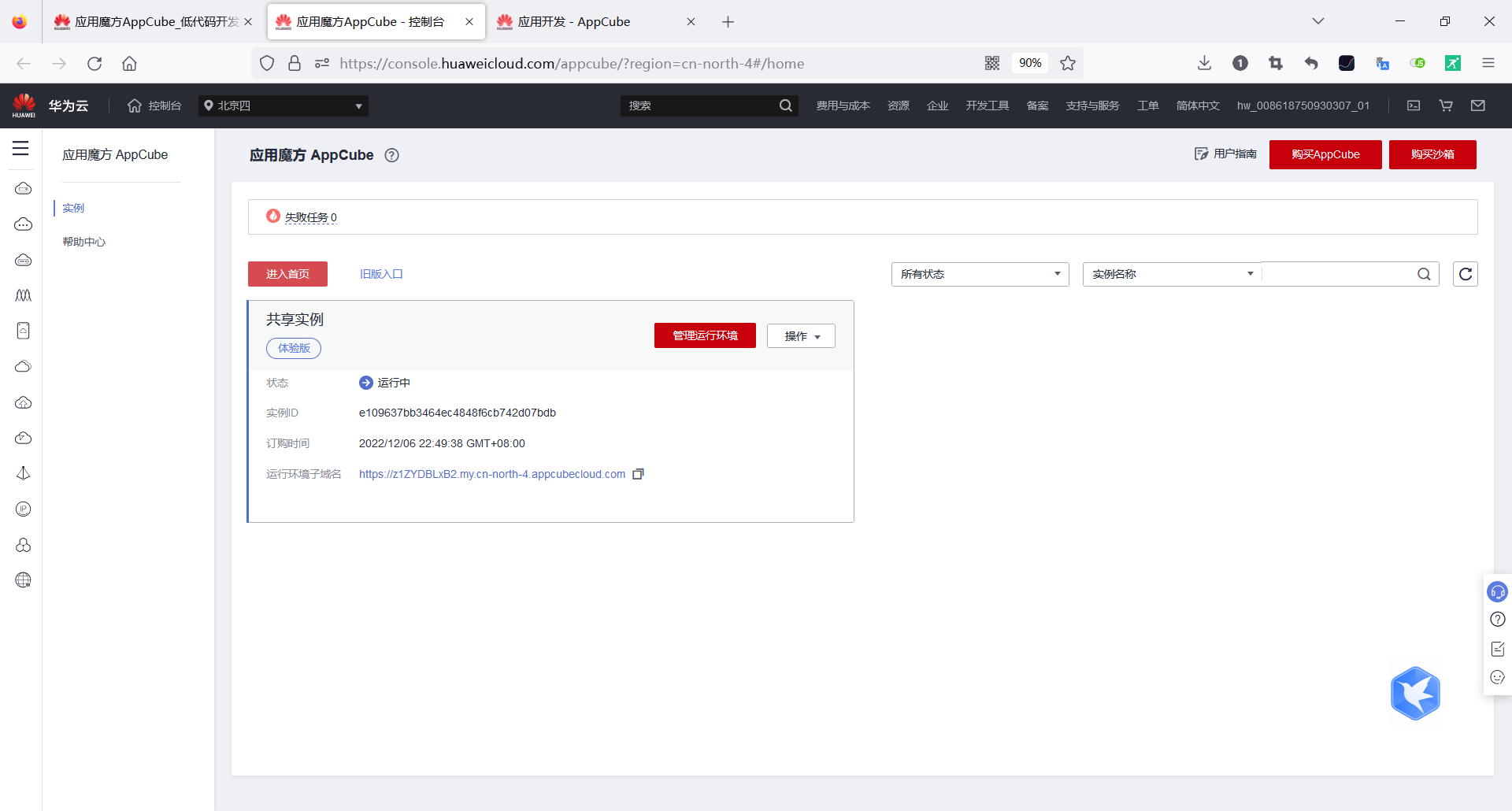The height and width of the screenshot is (811, 1512).
Task: Click the 失败任务 0 link
Action: pyautogui.click(x=310, y=217)
